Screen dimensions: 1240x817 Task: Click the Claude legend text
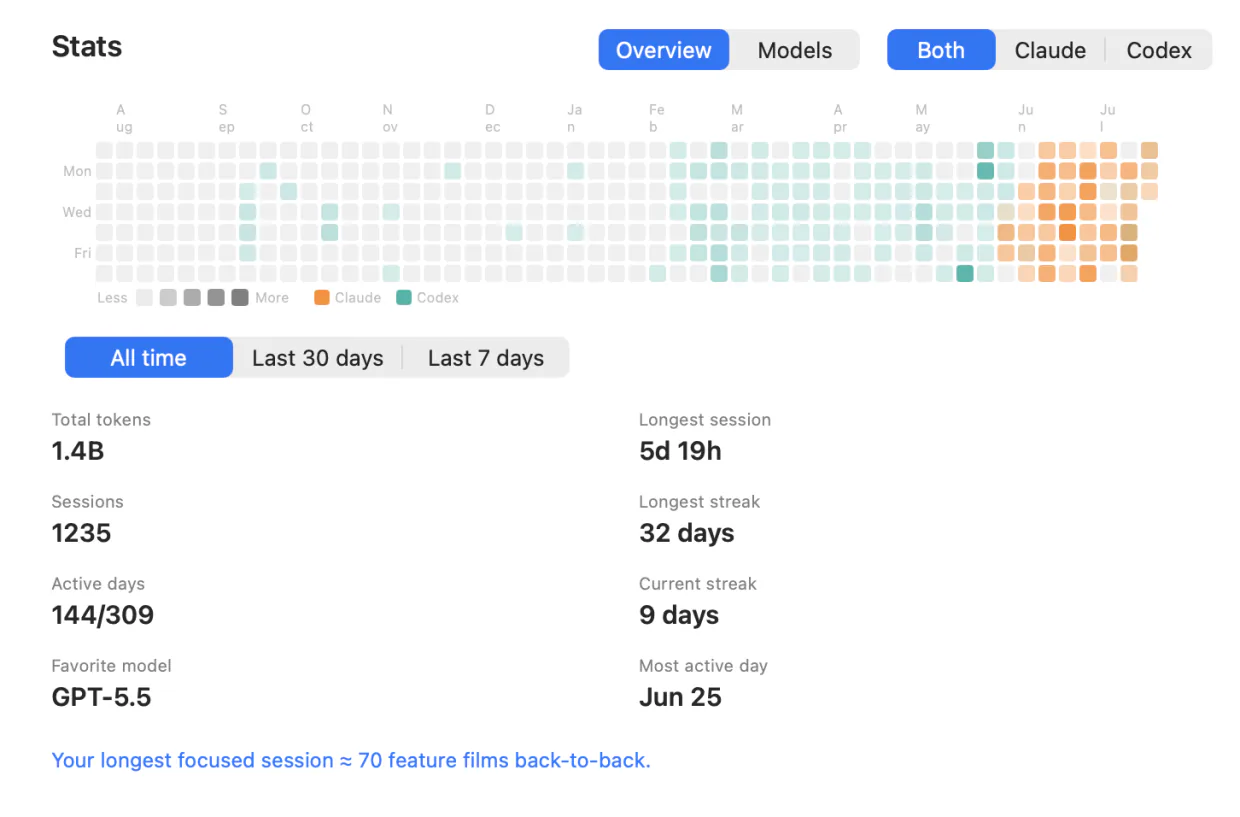tap(358, 298)
